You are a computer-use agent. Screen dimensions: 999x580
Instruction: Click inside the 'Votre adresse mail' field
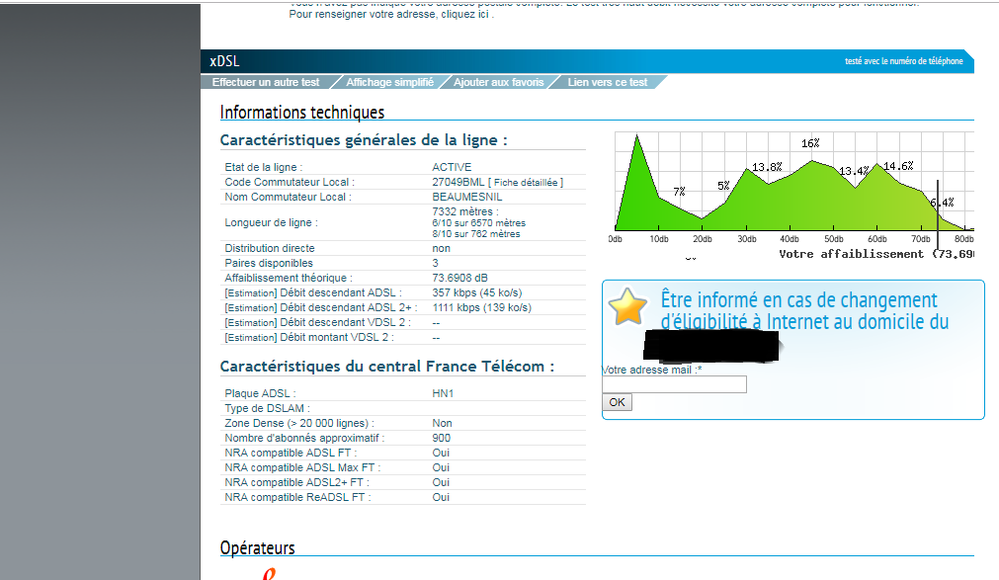[674, 384]
